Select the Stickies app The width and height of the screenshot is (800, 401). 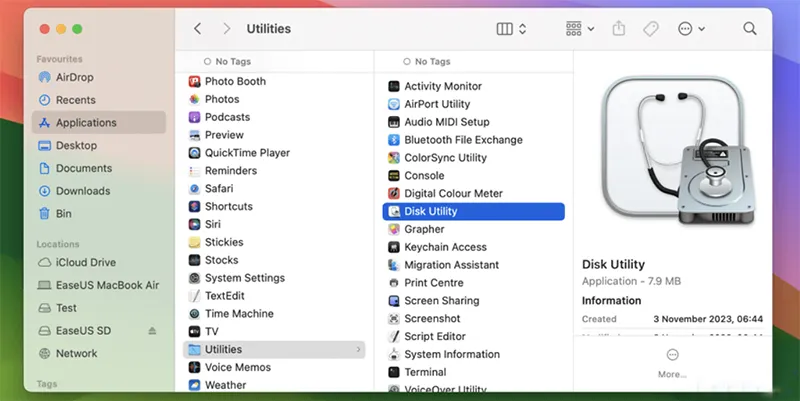pos(274,242)
